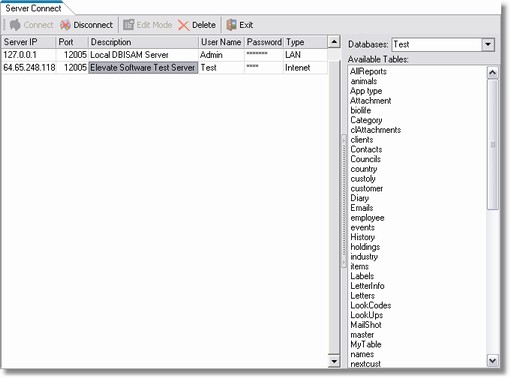The height and width of the screenshot is (378, 510).
Task: Click the Exit door icon
Action: pos(231,25)
